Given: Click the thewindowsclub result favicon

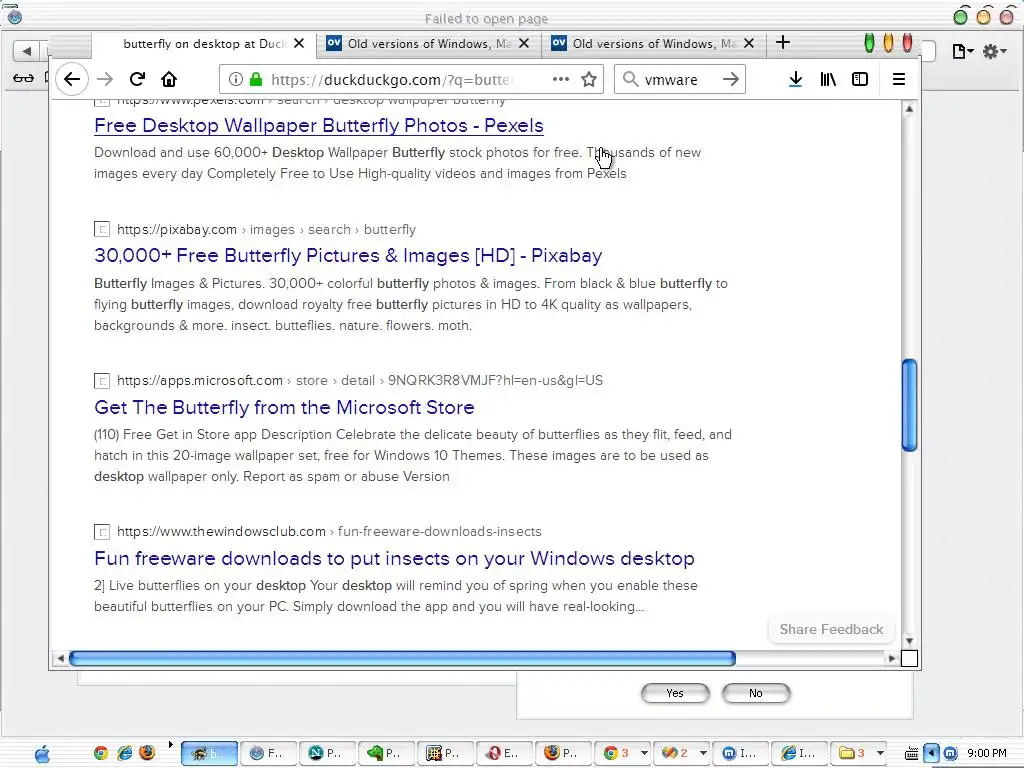Looking at the screenshot, I should tap(102, 532).
